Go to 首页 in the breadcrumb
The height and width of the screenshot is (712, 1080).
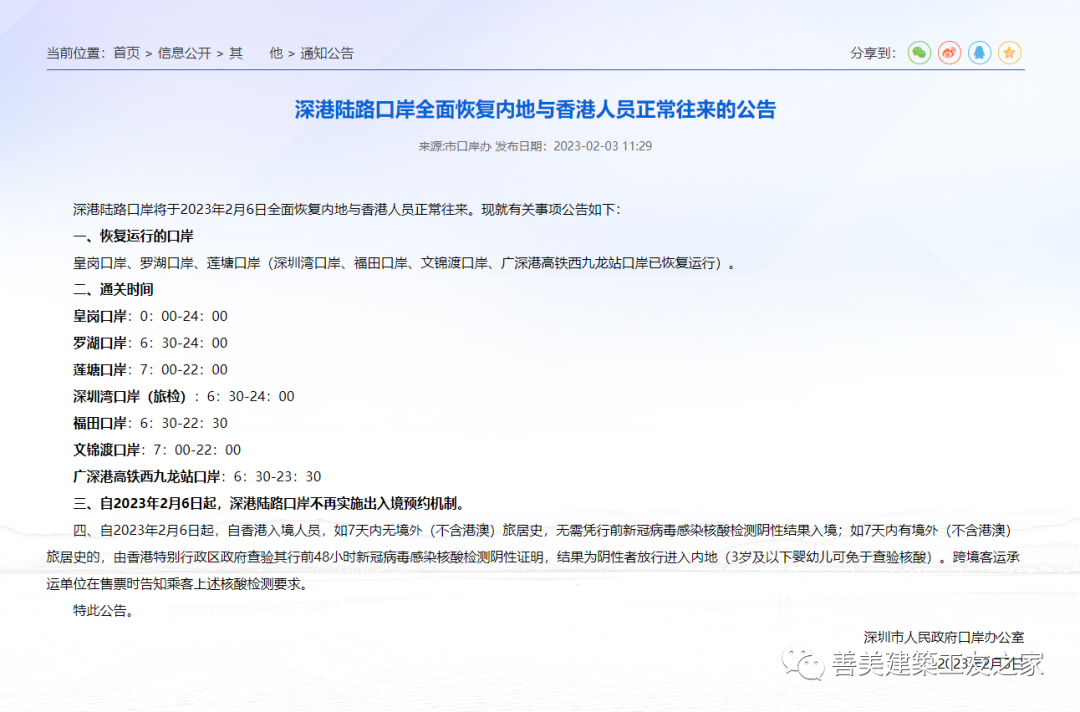tap(127, 53)
